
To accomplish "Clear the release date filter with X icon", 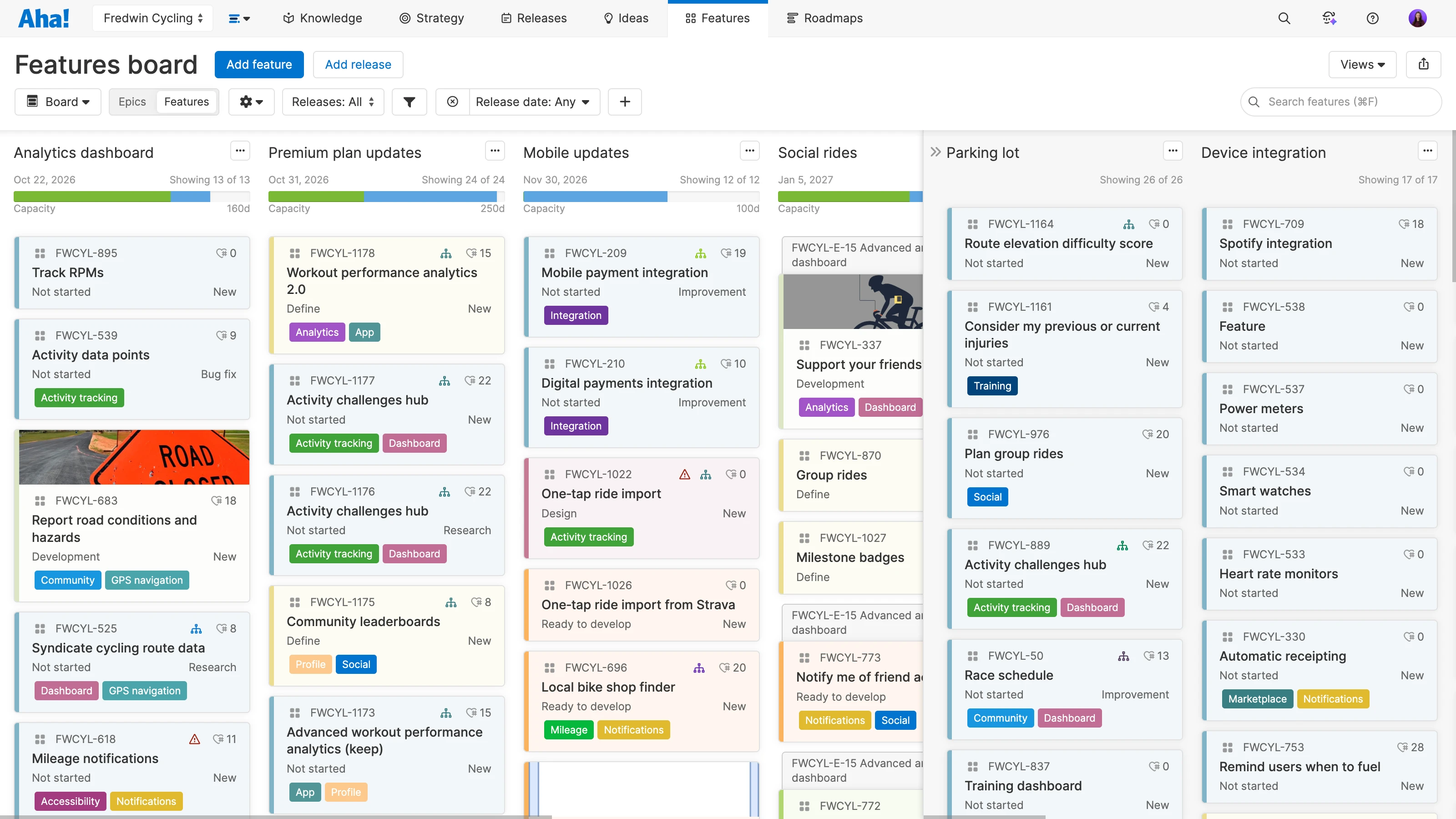I will click(x=452, y=102).
